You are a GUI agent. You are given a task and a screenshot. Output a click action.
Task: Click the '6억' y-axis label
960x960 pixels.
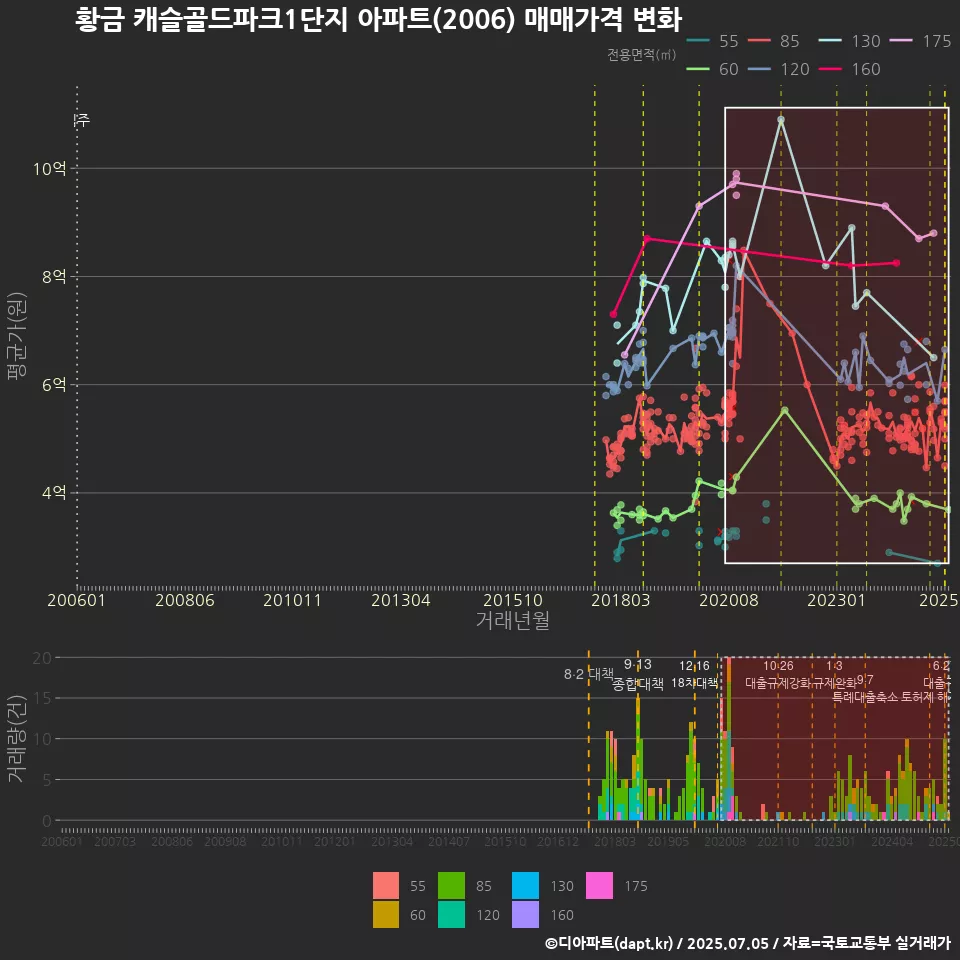tap(54, 384)
